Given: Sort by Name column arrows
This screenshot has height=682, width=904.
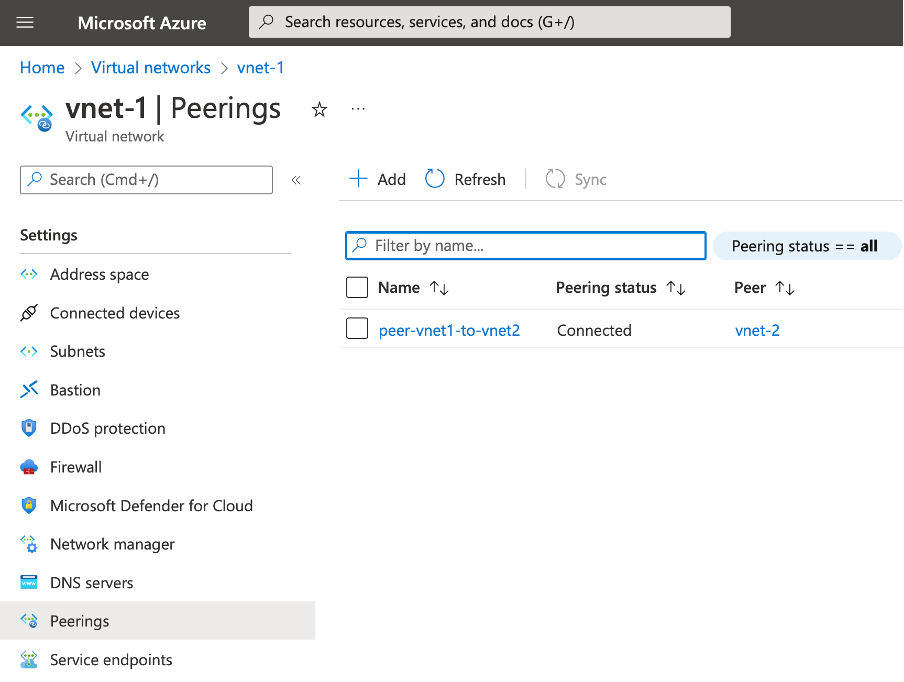Looking at the screenshot, I should tap(439, 288).
